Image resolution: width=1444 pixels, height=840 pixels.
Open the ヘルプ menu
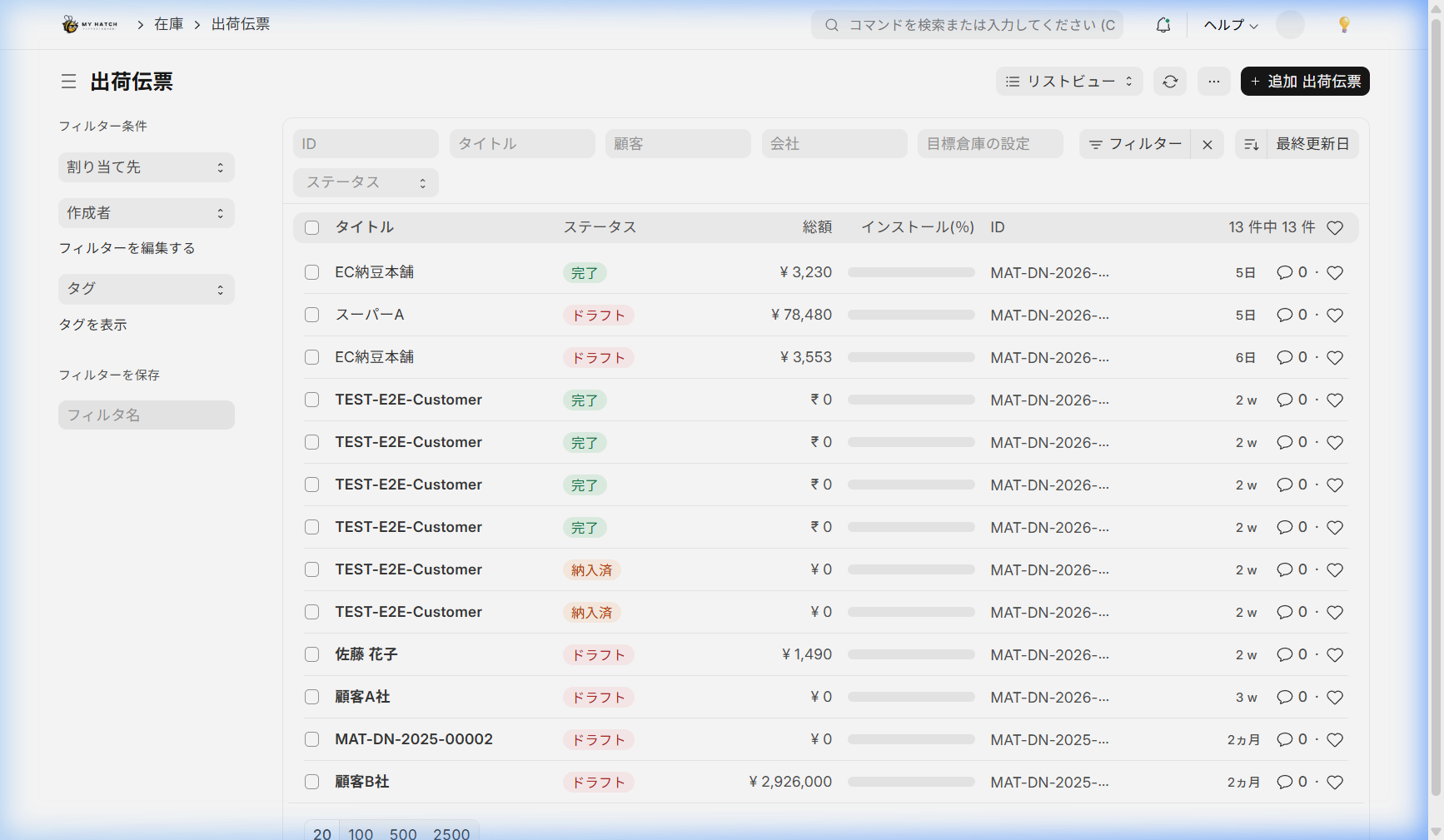[x=1230, y=25]
